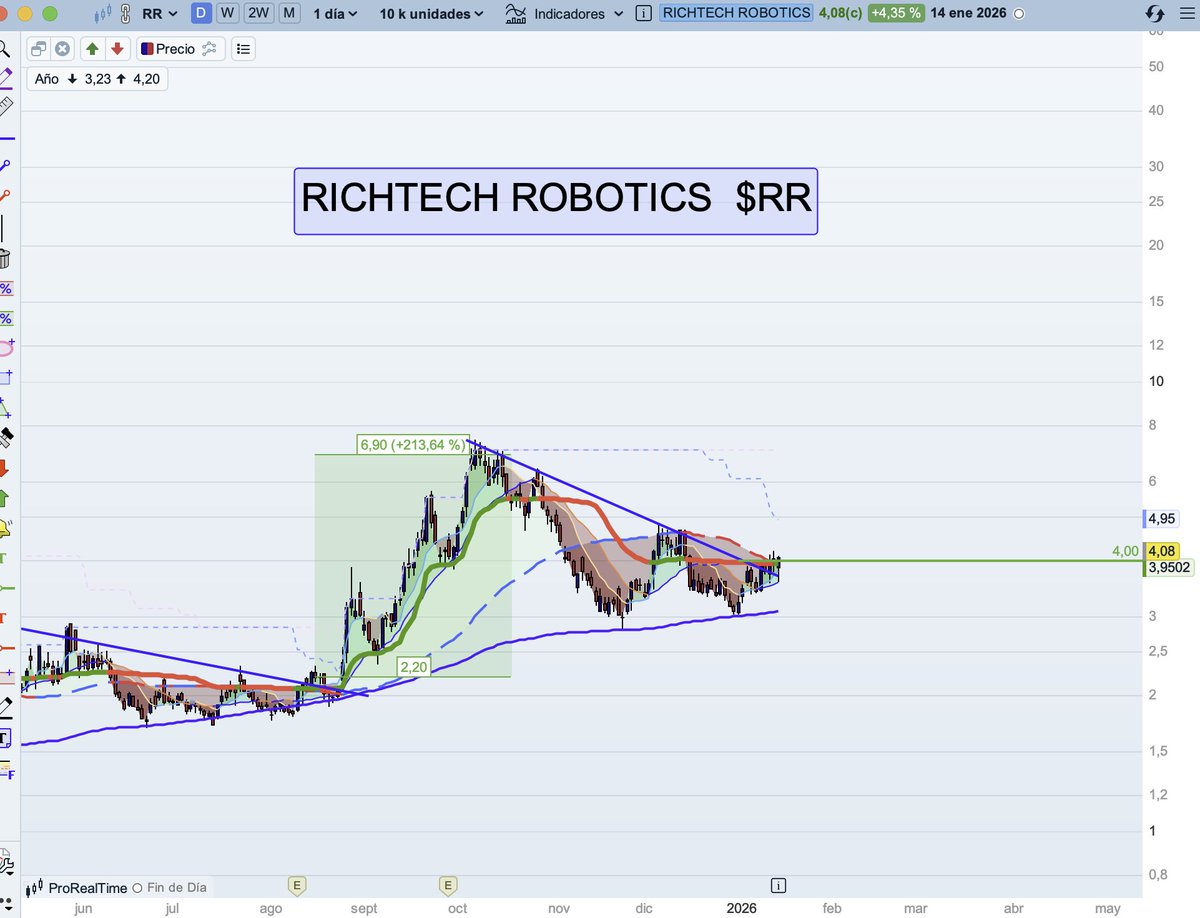The image size is (1200, 918).
Task: Open the 1 día interval dropdown
Action: click(335, 14)
